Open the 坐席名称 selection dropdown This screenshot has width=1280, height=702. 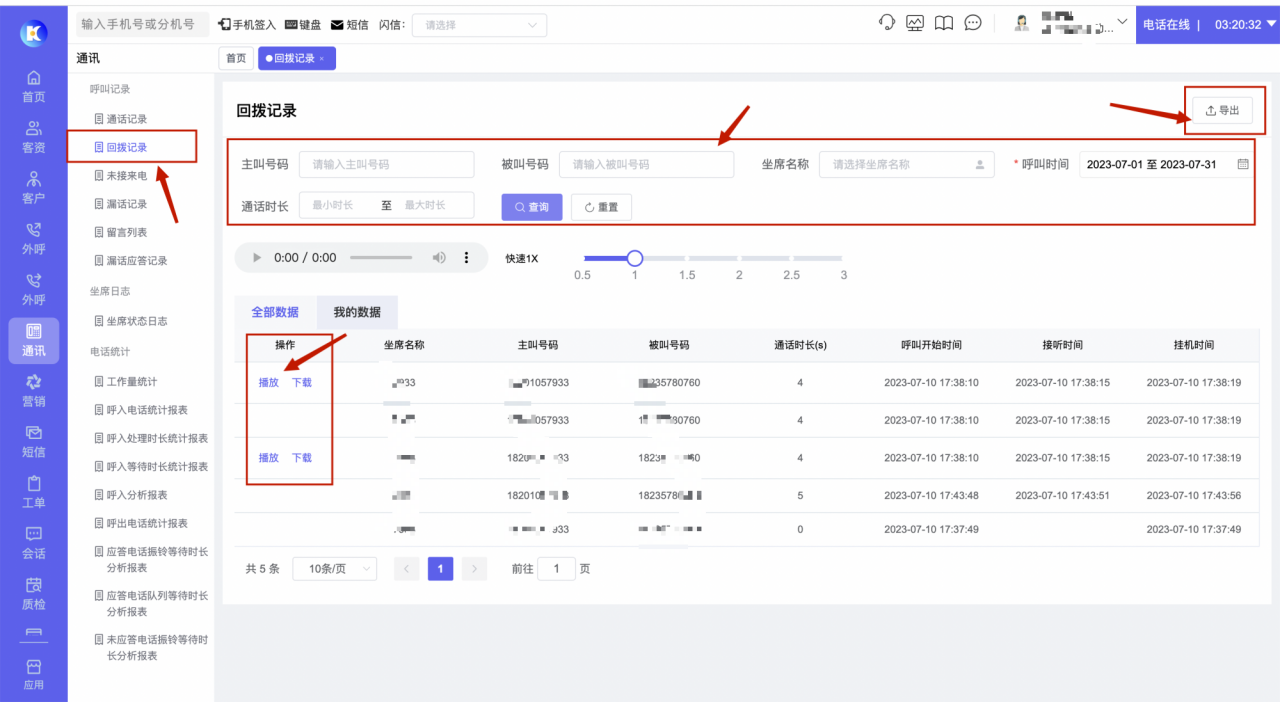(x=906, y=165)
